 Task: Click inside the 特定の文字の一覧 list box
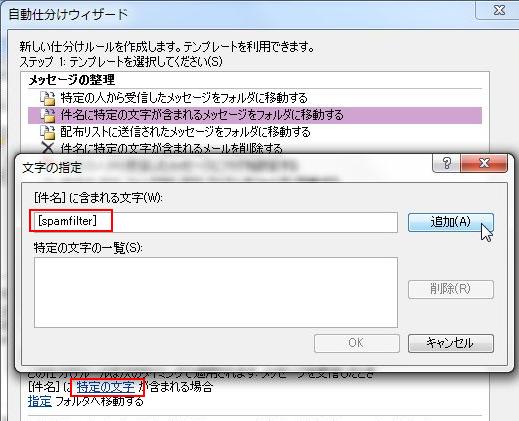(x=216, y=292)
